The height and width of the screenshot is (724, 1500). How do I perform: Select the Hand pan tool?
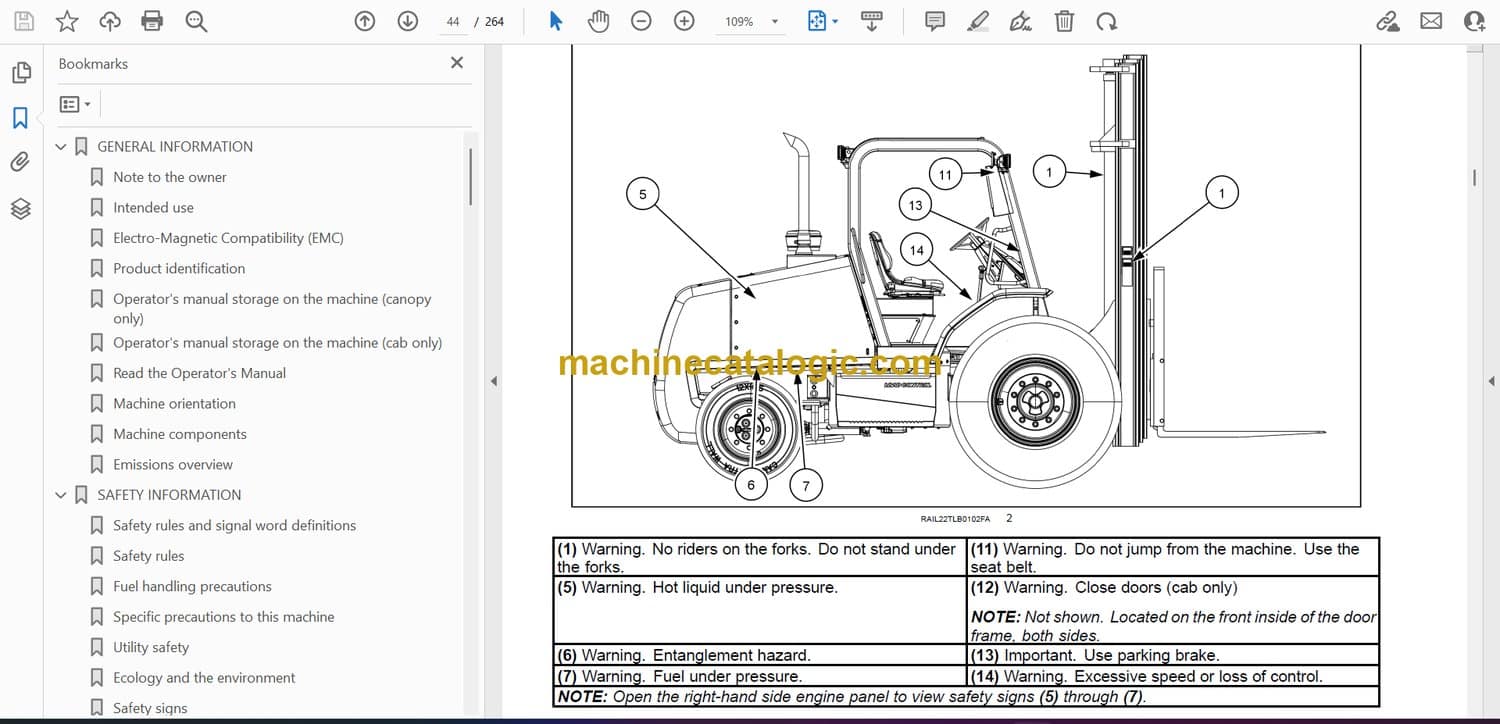[x=598, y=21]
